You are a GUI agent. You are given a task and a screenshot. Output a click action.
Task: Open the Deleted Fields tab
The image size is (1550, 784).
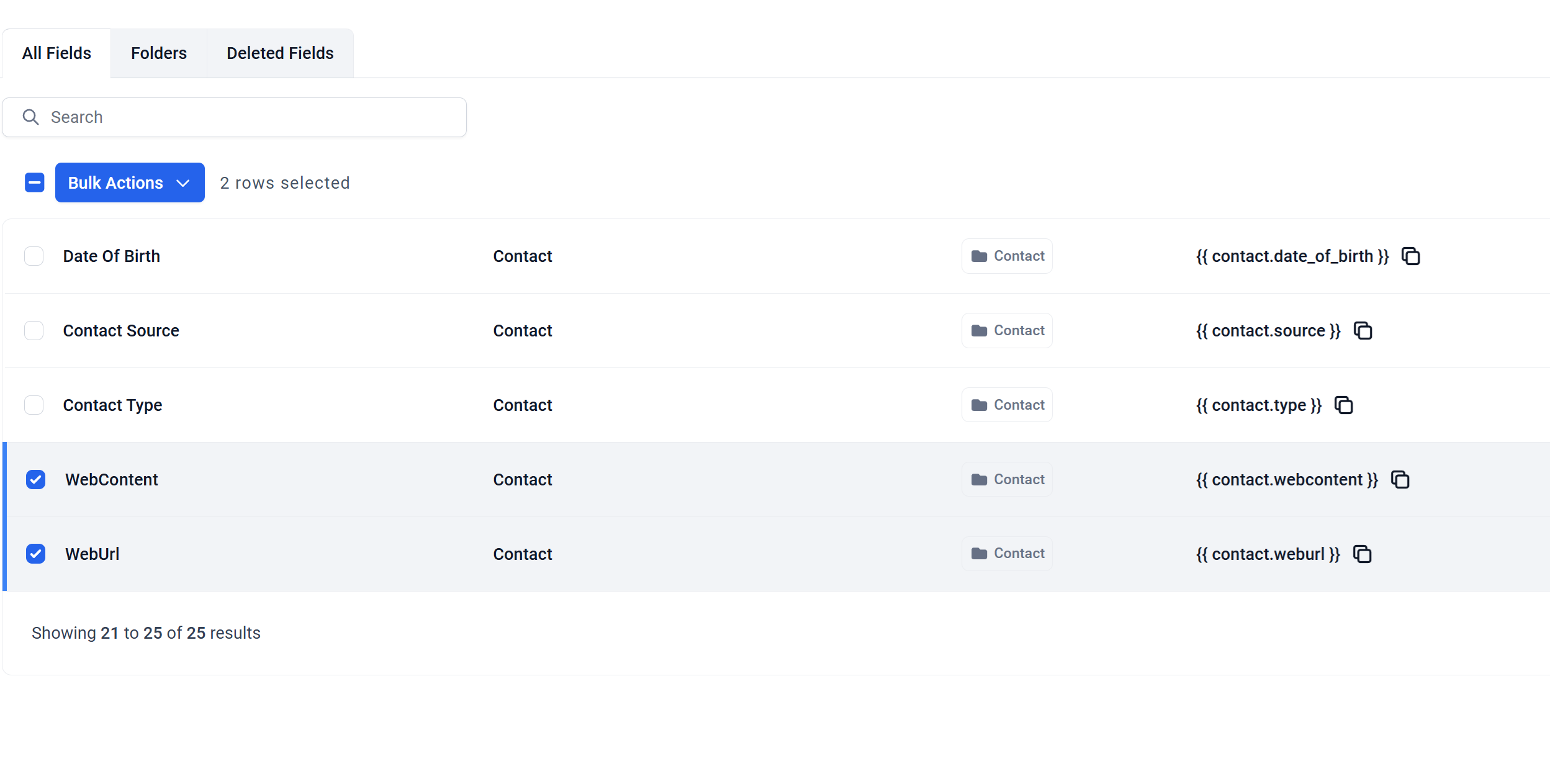[280, 53]
